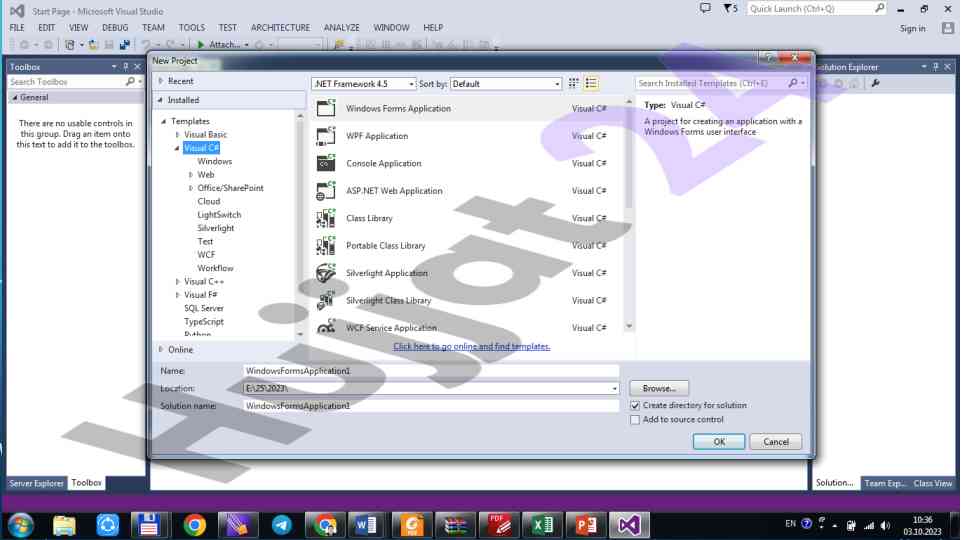Click the search magnifier in template search box

793,83
